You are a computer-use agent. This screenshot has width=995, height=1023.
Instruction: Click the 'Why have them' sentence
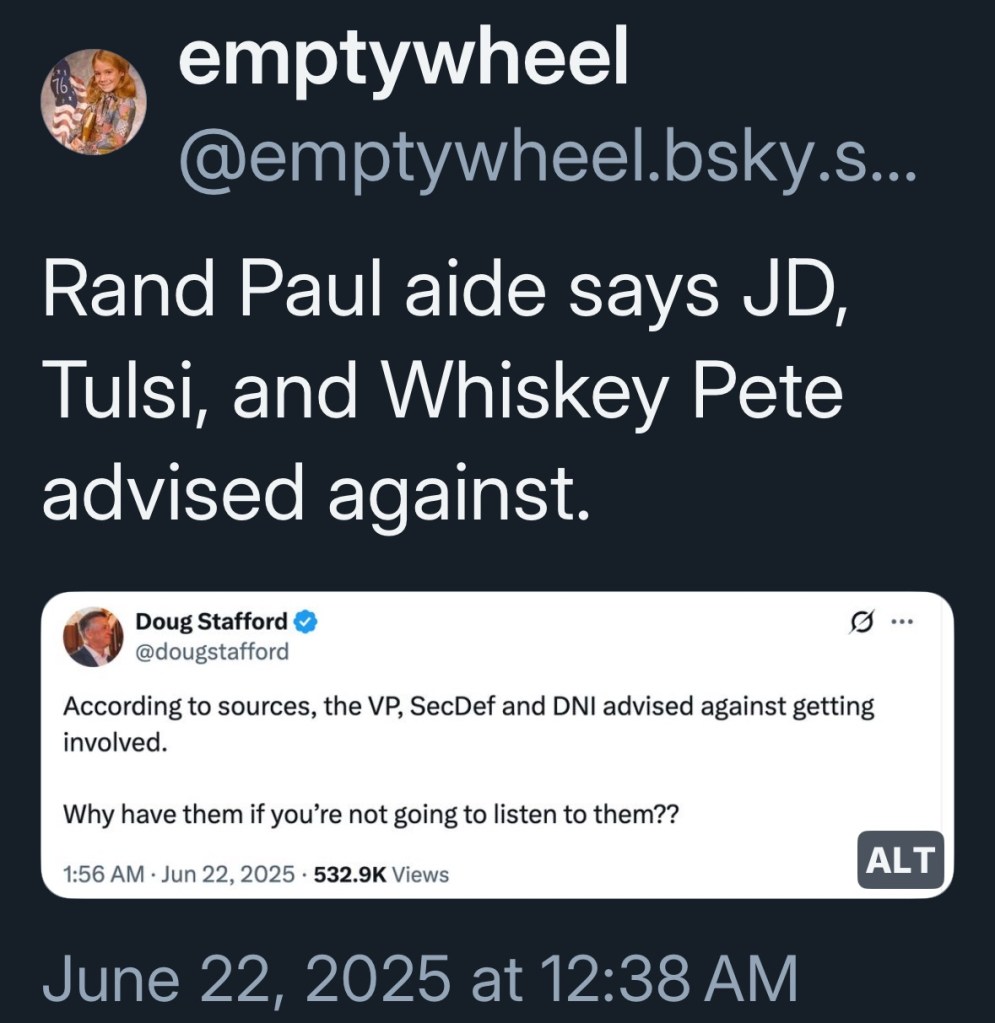[x=371, y=814]
